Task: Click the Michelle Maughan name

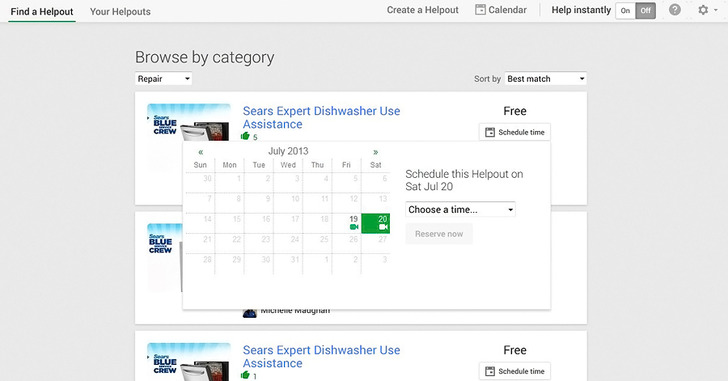Action: coord(295,310)
